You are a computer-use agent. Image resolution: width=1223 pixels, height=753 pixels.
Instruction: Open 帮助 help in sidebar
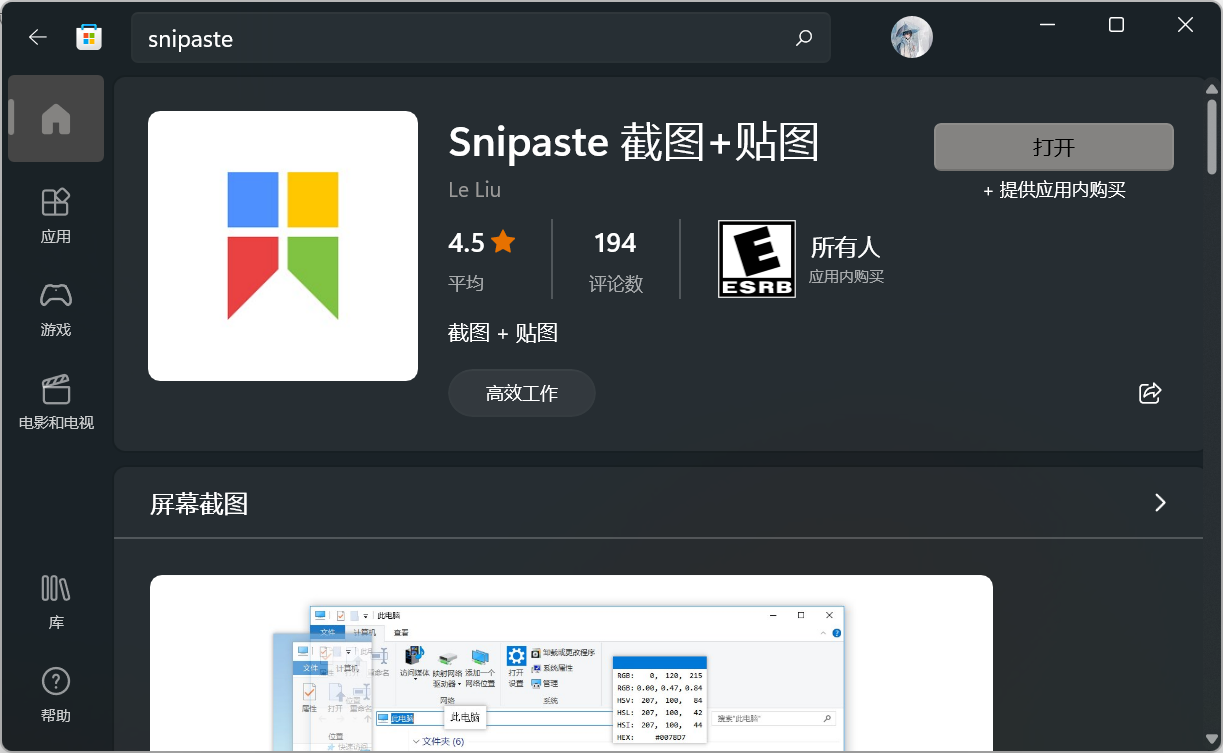(56, 694)
